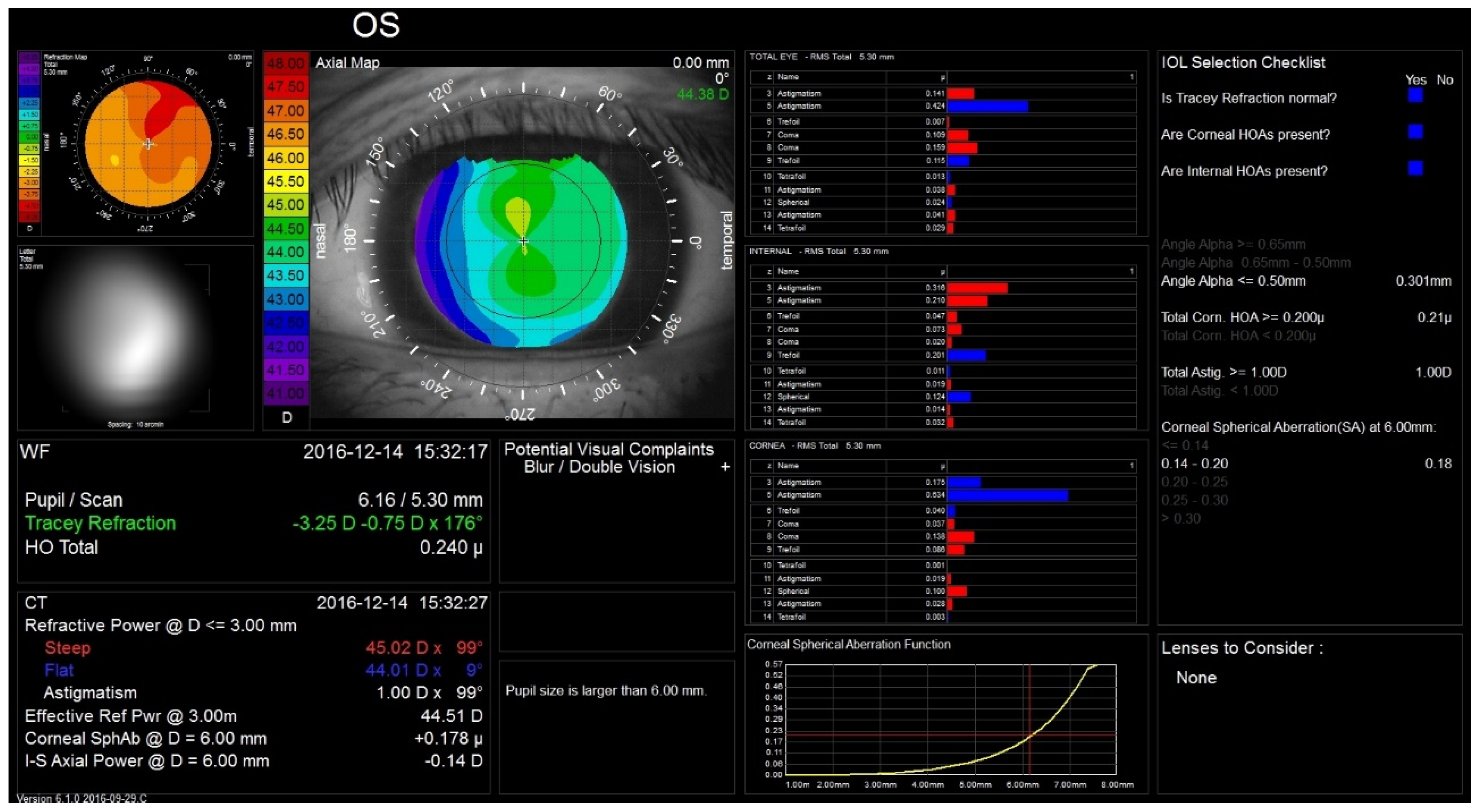The image size is (1479, 812).
Task: Expand Blur / Double Vision plus sign
Action: 725,467
